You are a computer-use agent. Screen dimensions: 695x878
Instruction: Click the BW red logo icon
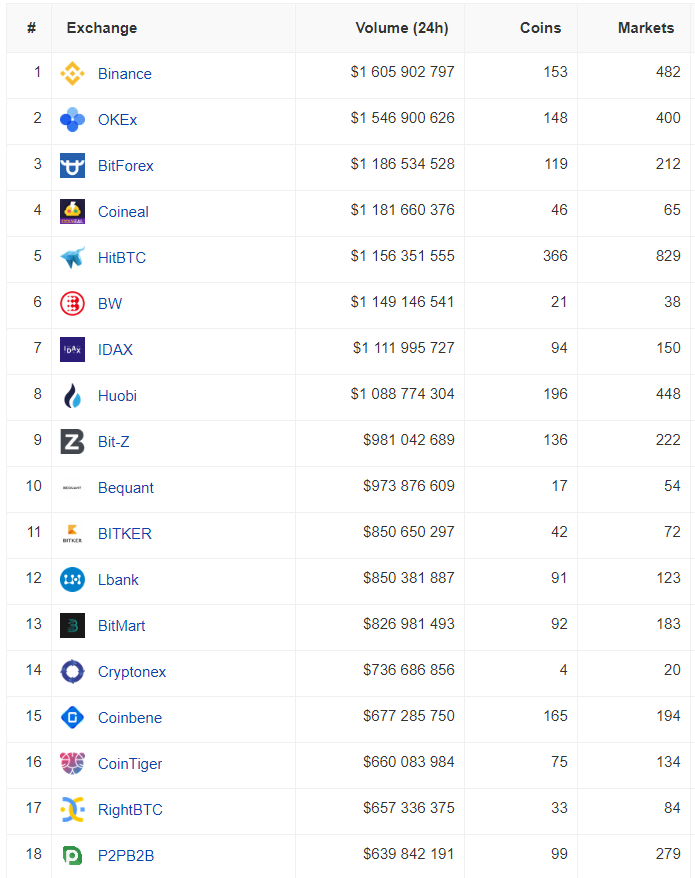[72, 304]
